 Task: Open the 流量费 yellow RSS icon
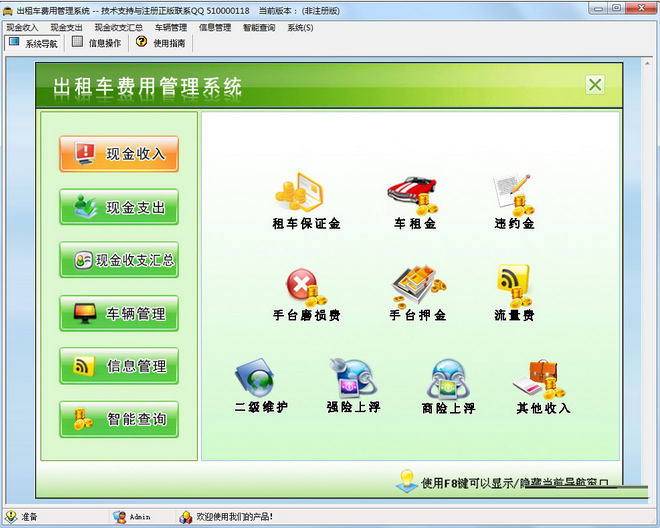tap(514, 286)
